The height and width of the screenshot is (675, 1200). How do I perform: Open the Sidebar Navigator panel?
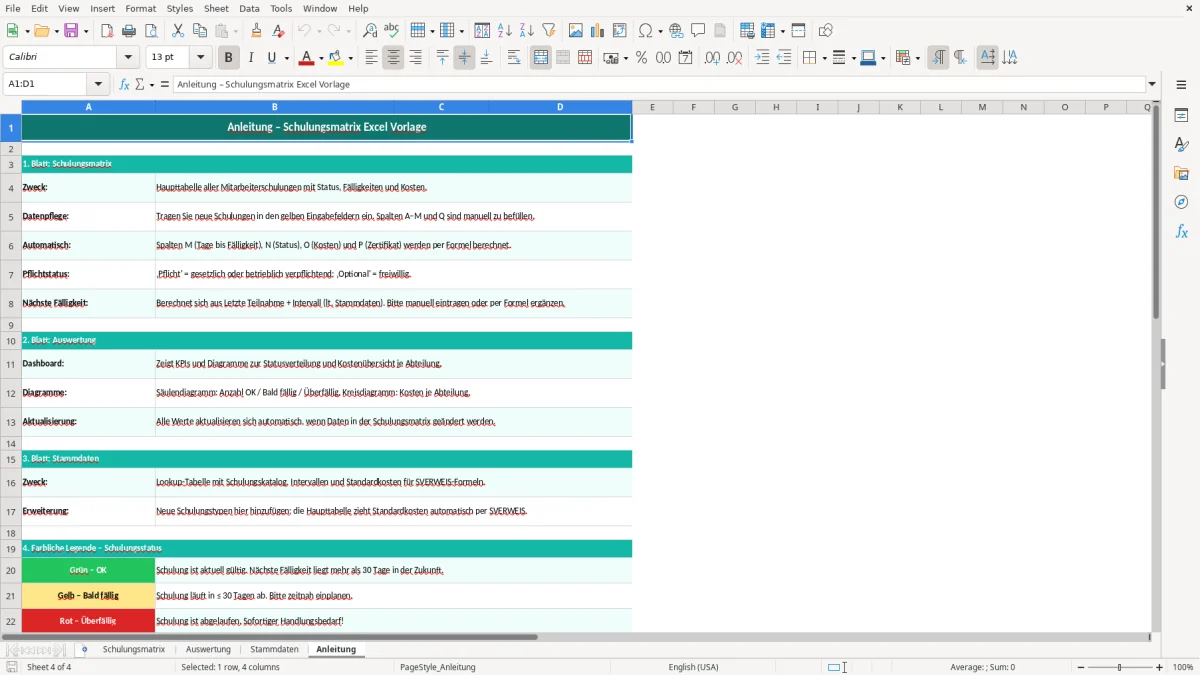click(1181, 202)
